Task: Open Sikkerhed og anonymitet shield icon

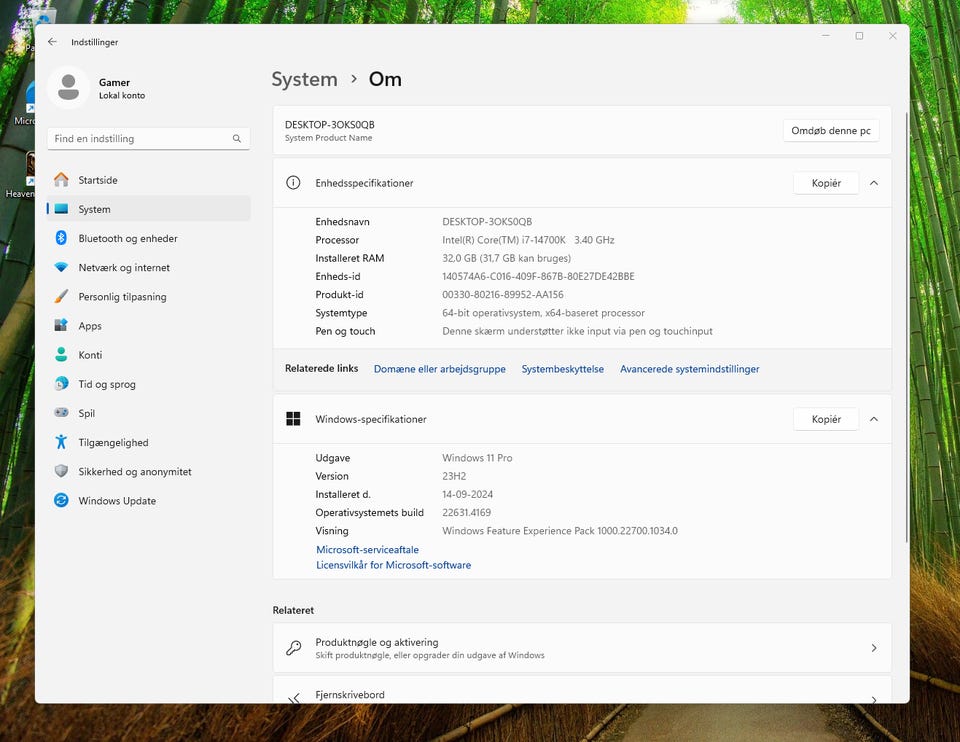Action: click(62, 472)
